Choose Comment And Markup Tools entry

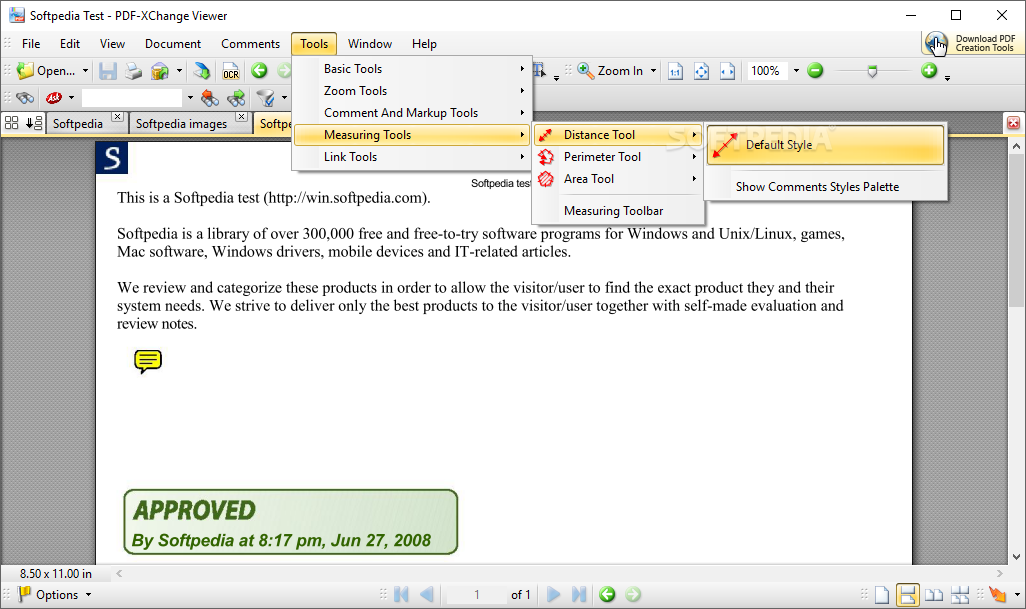[412, 113]
